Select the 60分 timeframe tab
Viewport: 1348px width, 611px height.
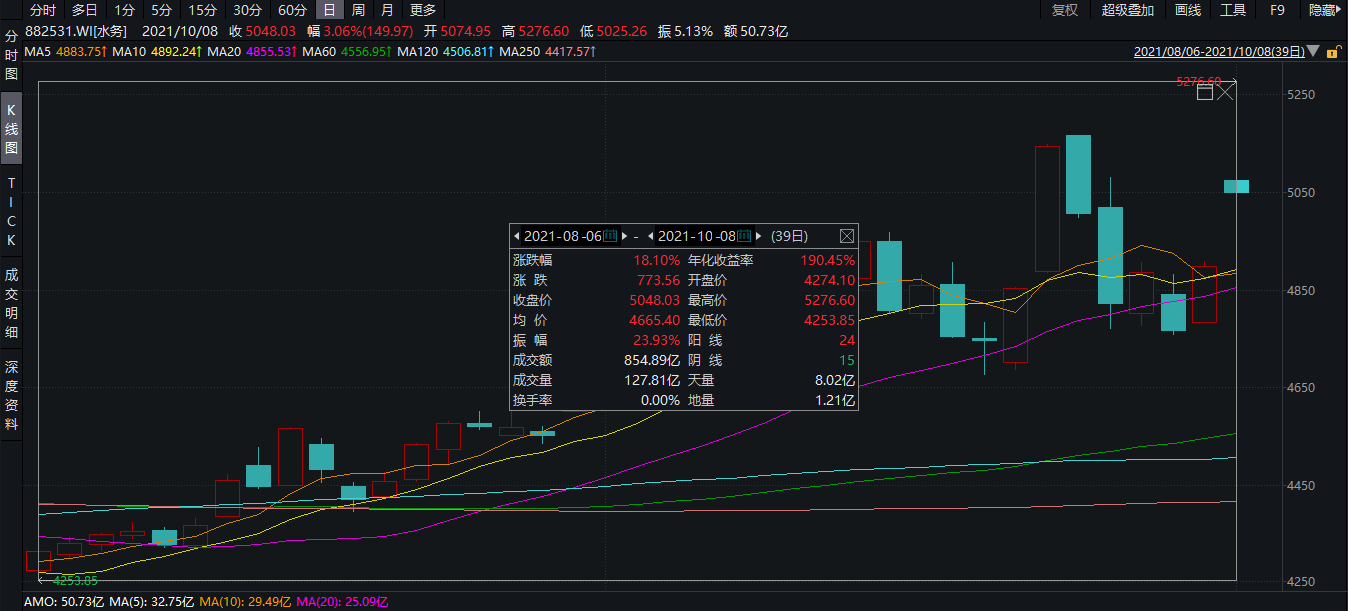point(293,10)
